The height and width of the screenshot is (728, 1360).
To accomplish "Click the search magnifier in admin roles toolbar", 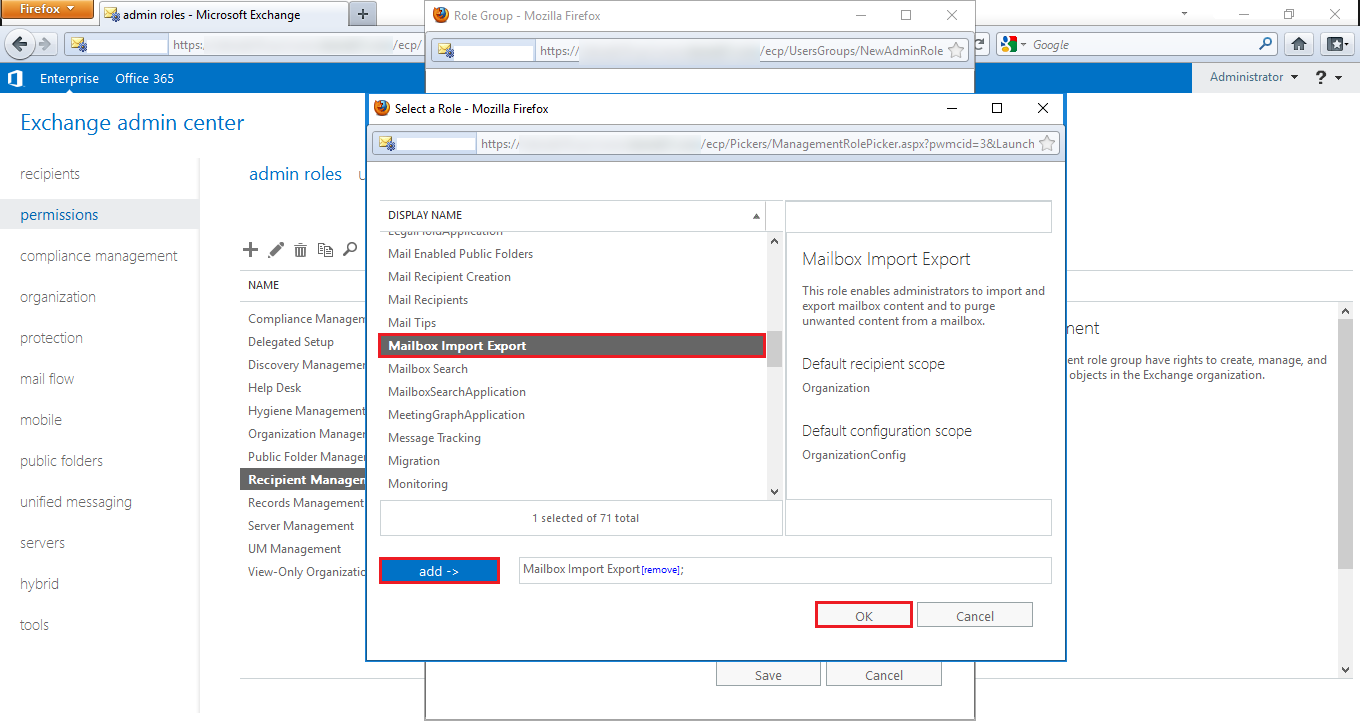I will tap(350, 250).
